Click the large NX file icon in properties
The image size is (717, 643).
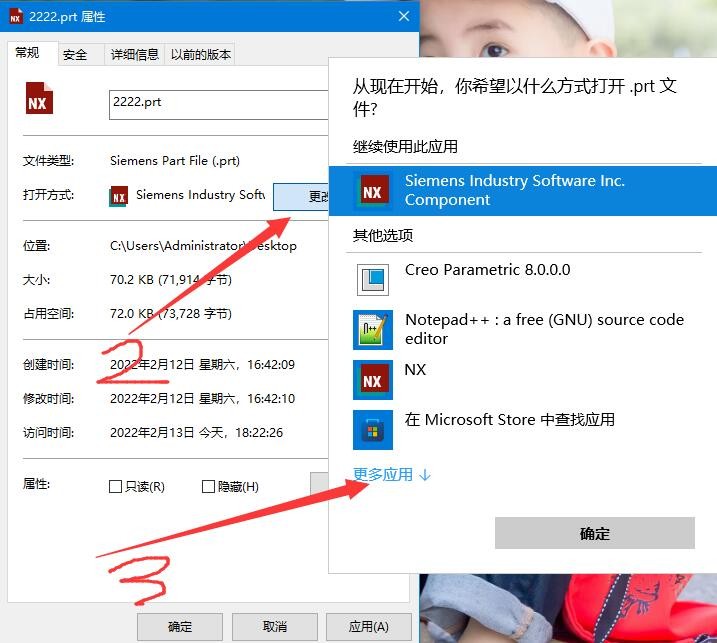pos(39,101)
